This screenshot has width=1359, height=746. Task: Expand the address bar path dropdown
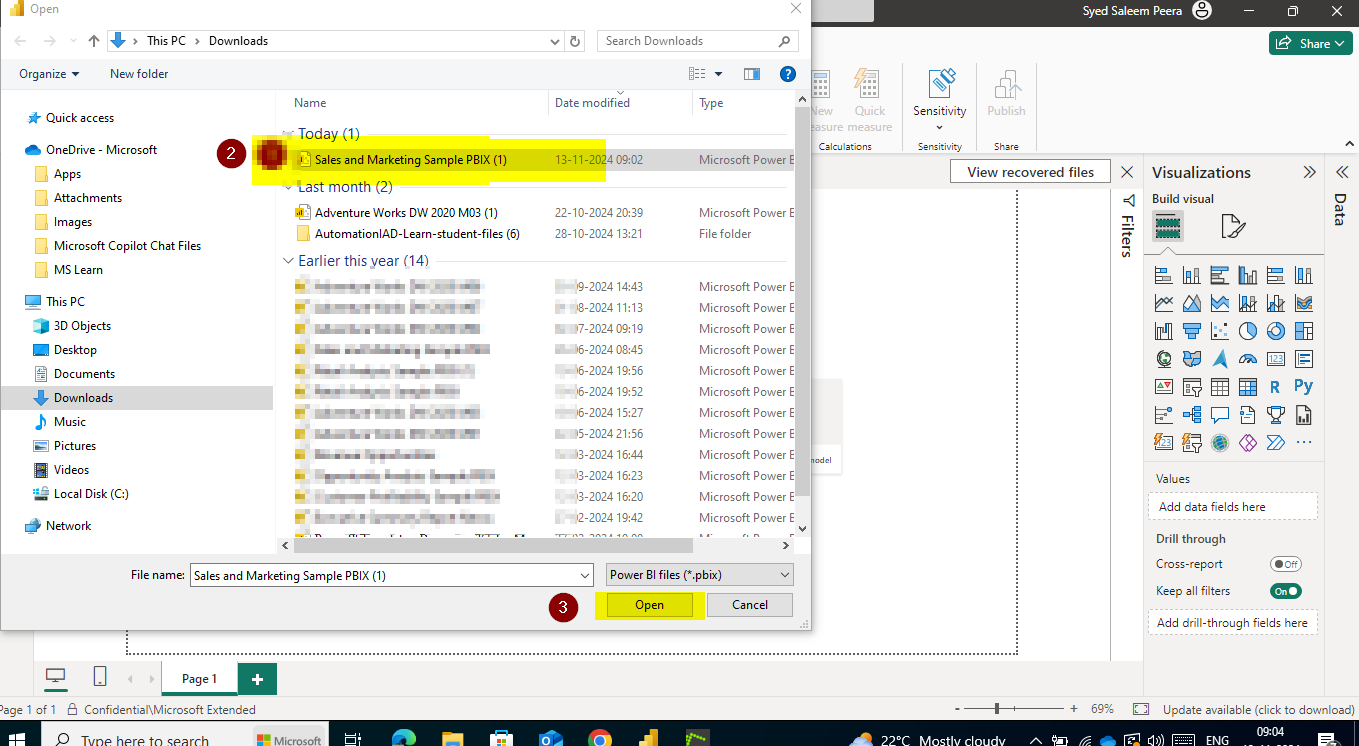pyautogui.click(x=556, y=41)
